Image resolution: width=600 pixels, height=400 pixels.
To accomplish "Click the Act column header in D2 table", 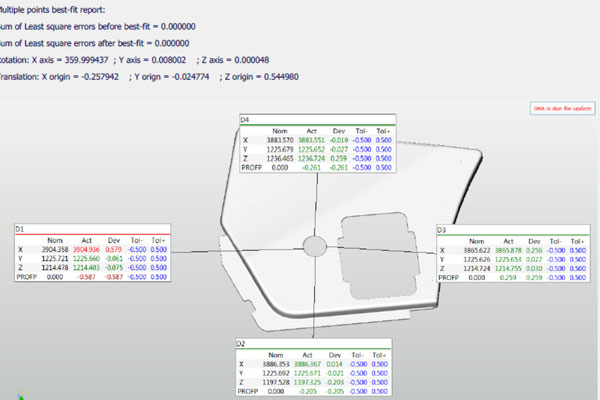I will 304,352.
